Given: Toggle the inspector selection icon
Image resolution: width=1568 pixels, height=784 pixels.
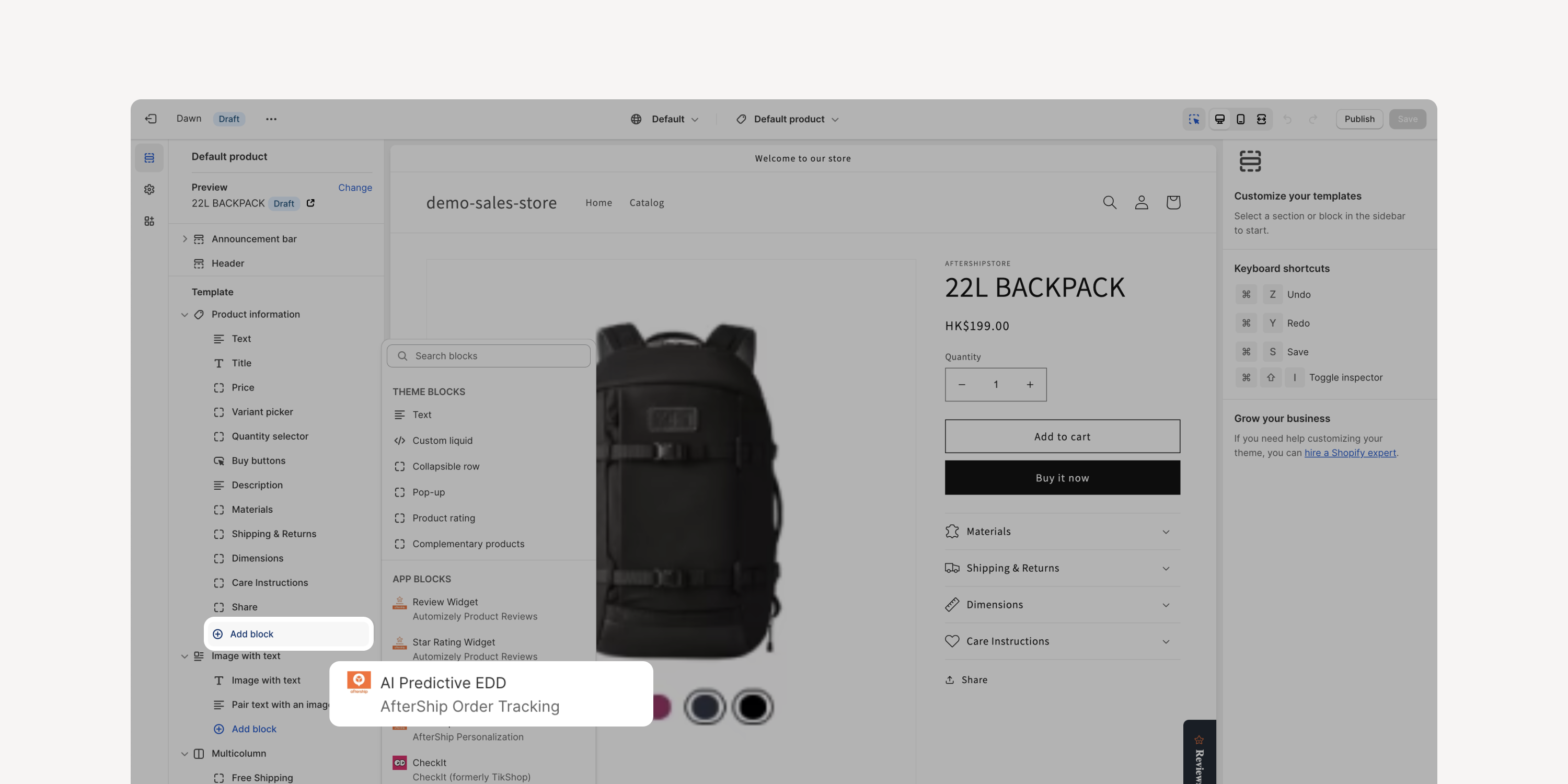Looking at the screenshot, I should 1194,119.
